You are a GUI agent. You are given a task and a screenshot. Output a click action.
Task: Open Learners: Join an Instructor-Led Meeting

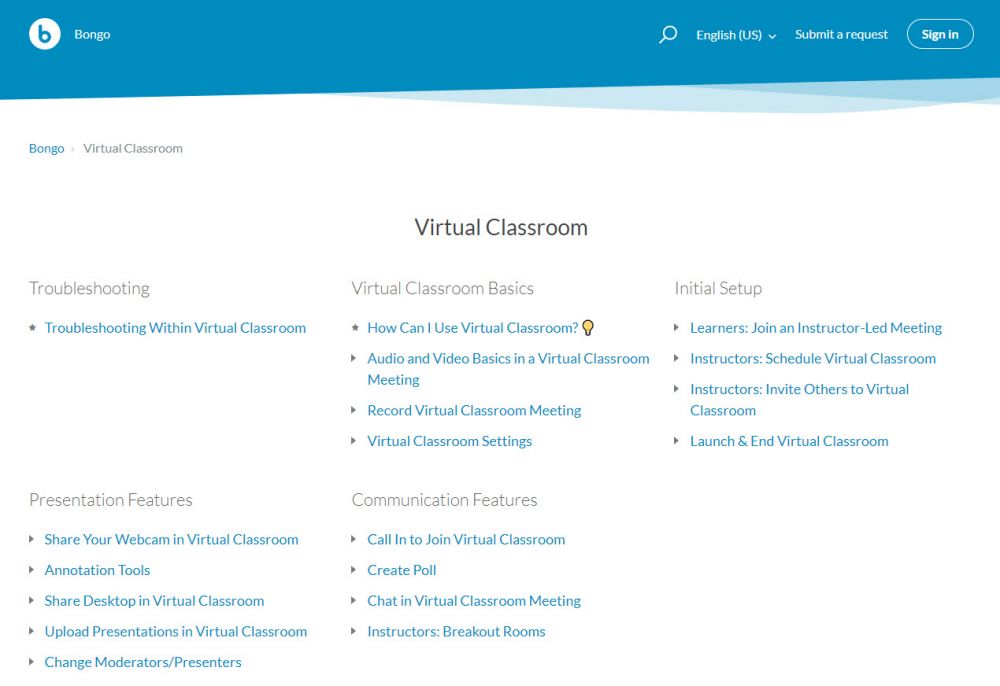pos(815,328)
